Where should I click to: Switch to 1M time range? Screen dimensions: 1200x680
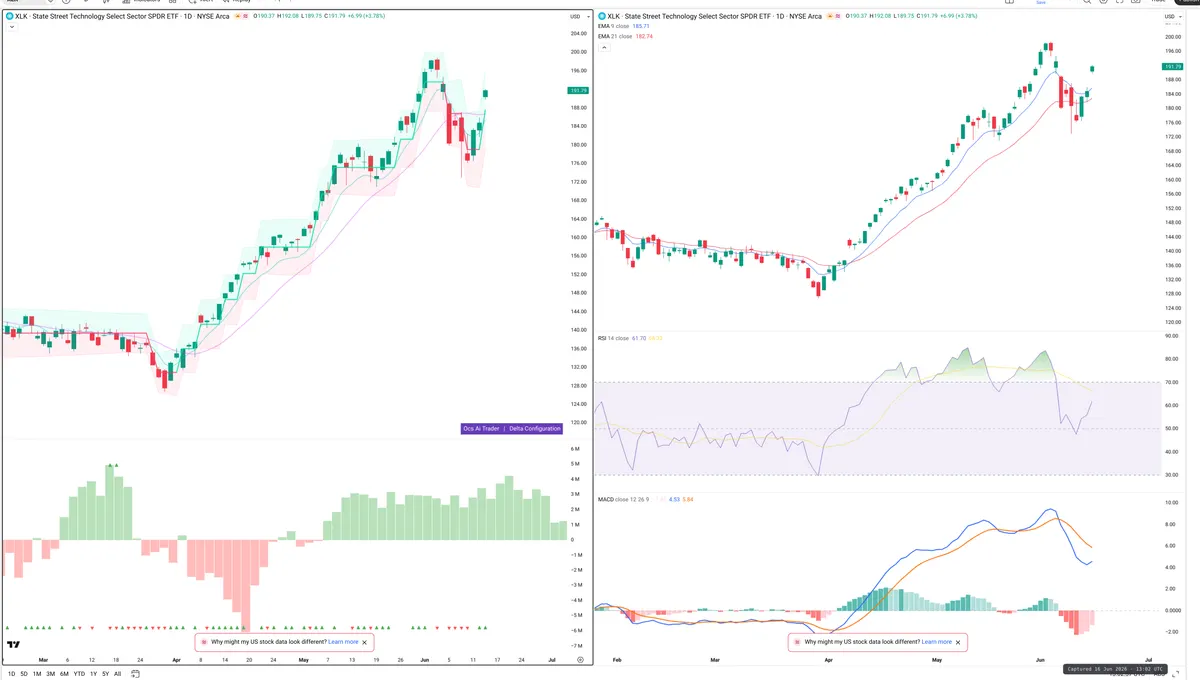tap(37, 674)
